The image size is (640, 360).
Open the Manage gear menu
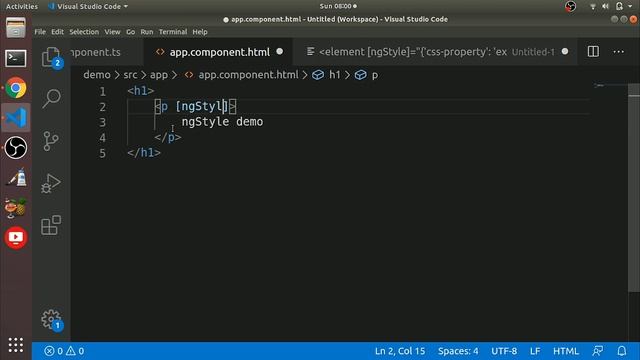[51, 319]
